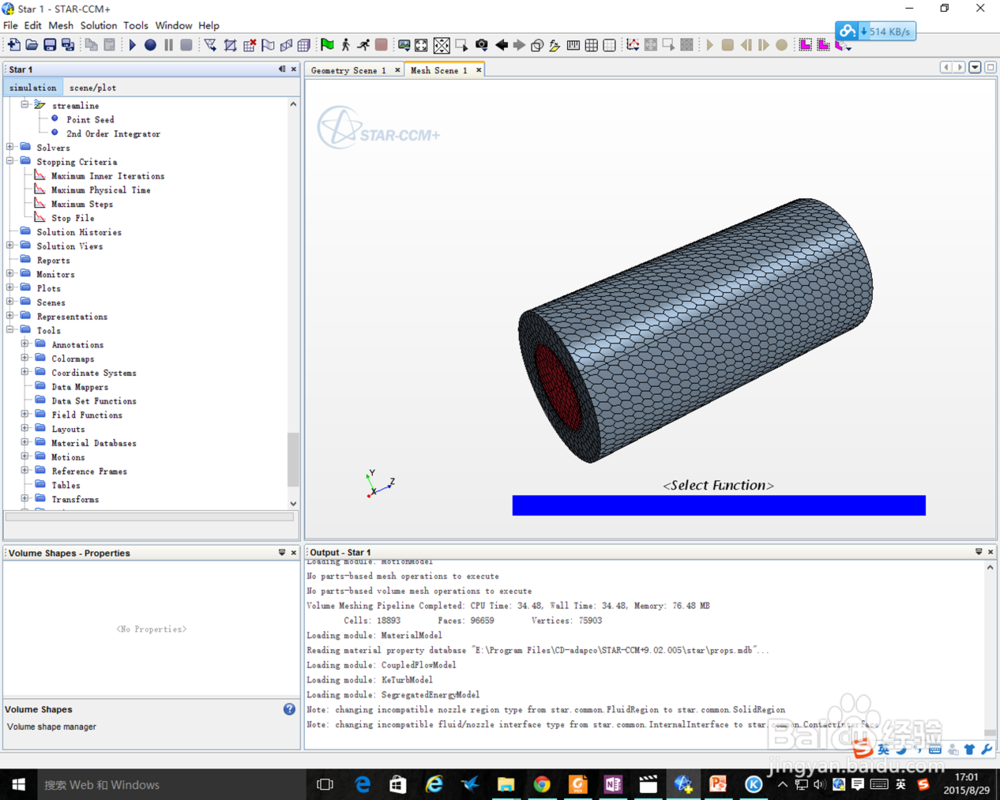Click the table grid toolbar icon
The height and width of the screenshot is (800, 1000).
coord(591,45)
